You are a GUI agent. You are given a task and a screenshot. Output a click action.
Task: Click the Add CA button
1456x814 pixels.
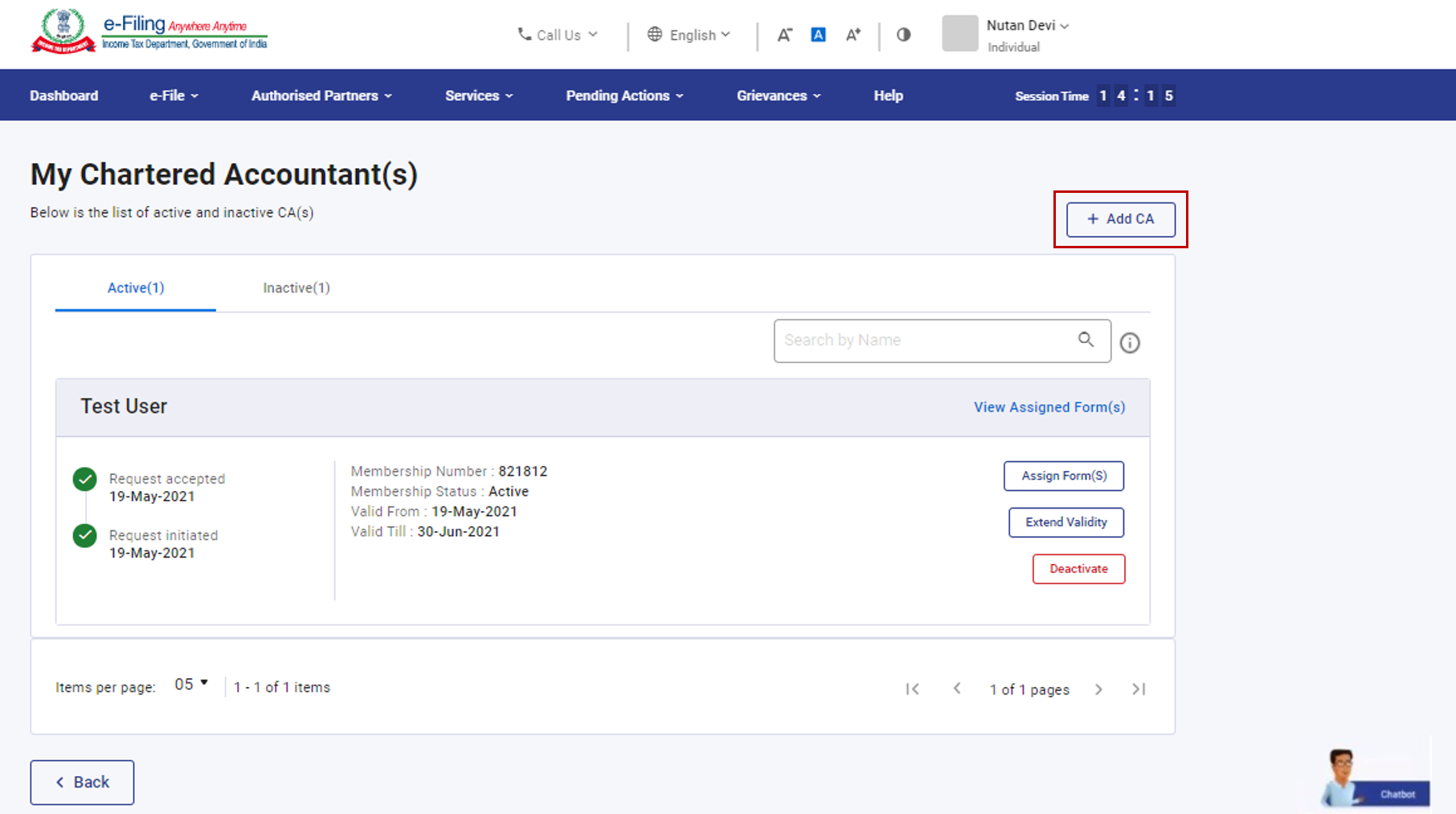[x=1120, y=219]
